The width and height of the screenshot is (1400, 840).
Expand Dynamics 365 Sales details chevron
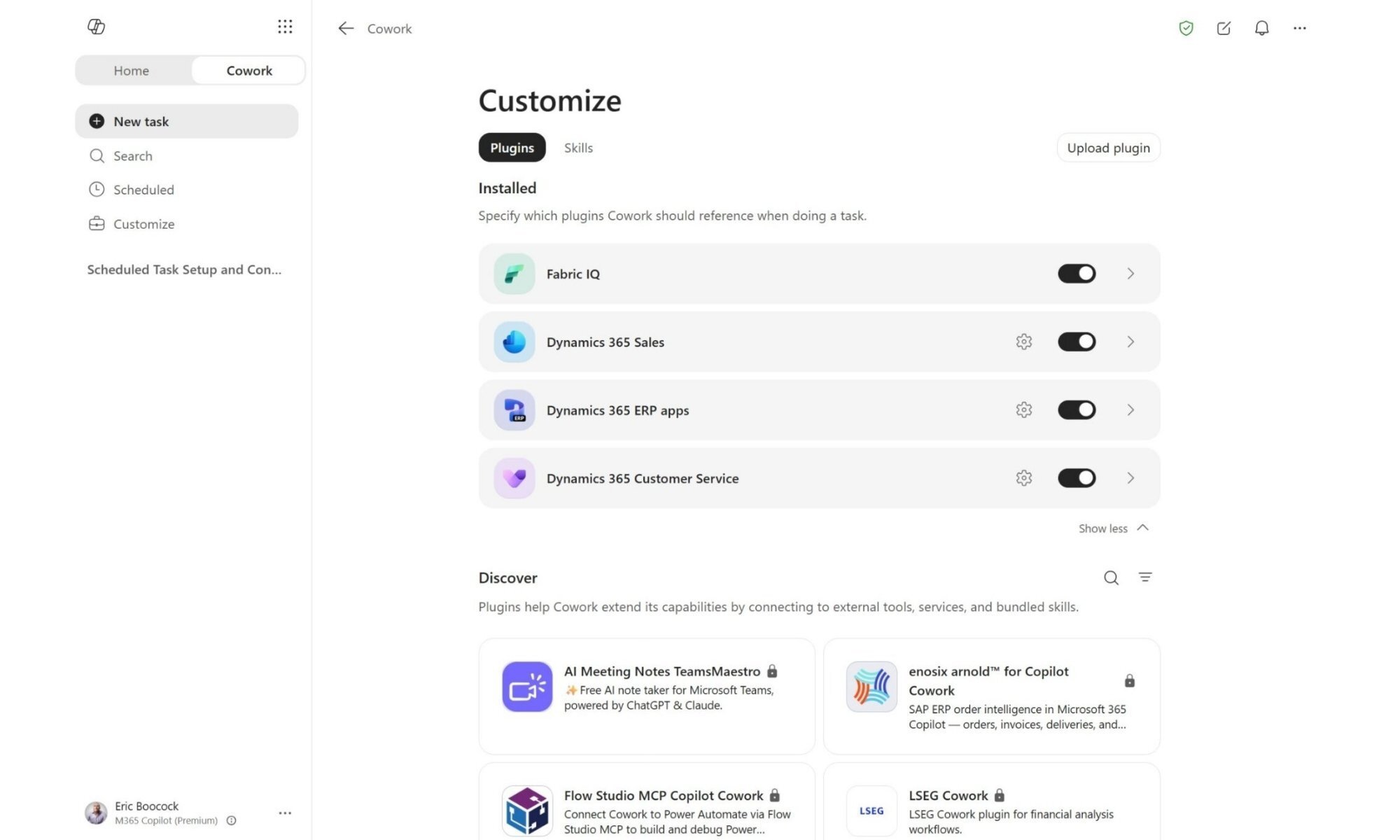point(1130,342)
